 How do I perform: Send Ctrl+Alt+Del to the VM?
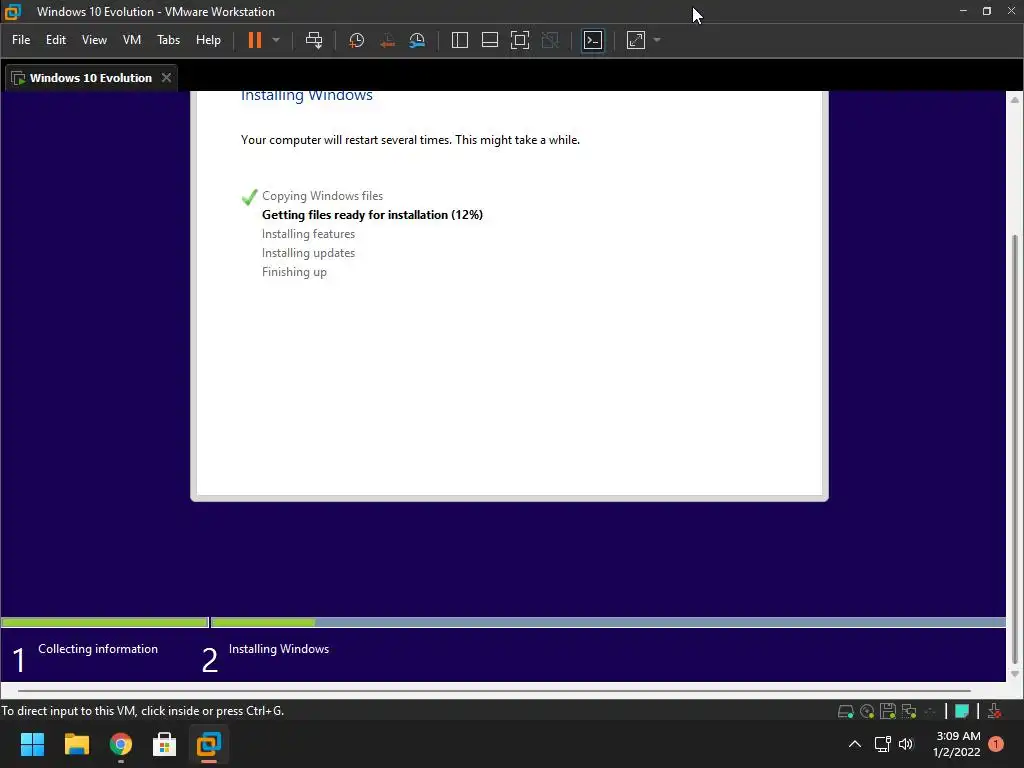pos(314,40)
